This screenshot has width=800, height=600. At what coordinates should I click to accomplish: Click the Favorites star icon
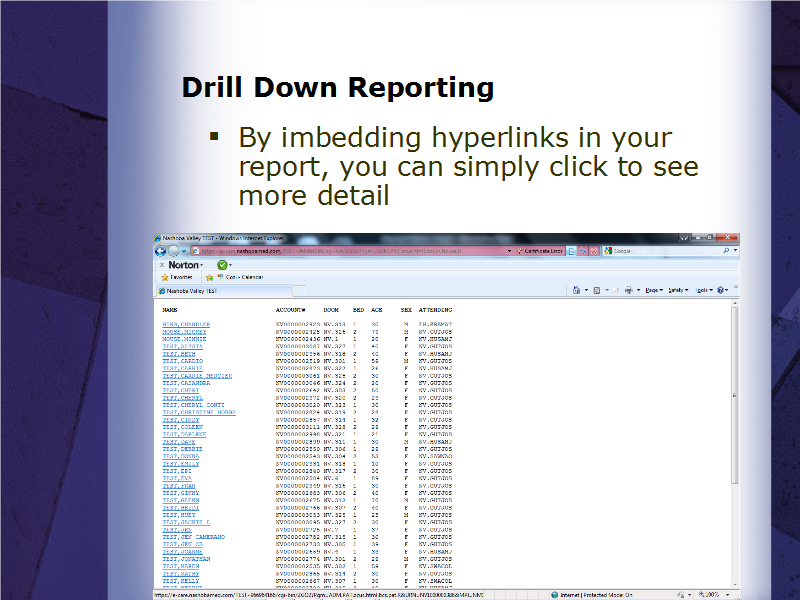click(x=165, y=275)
